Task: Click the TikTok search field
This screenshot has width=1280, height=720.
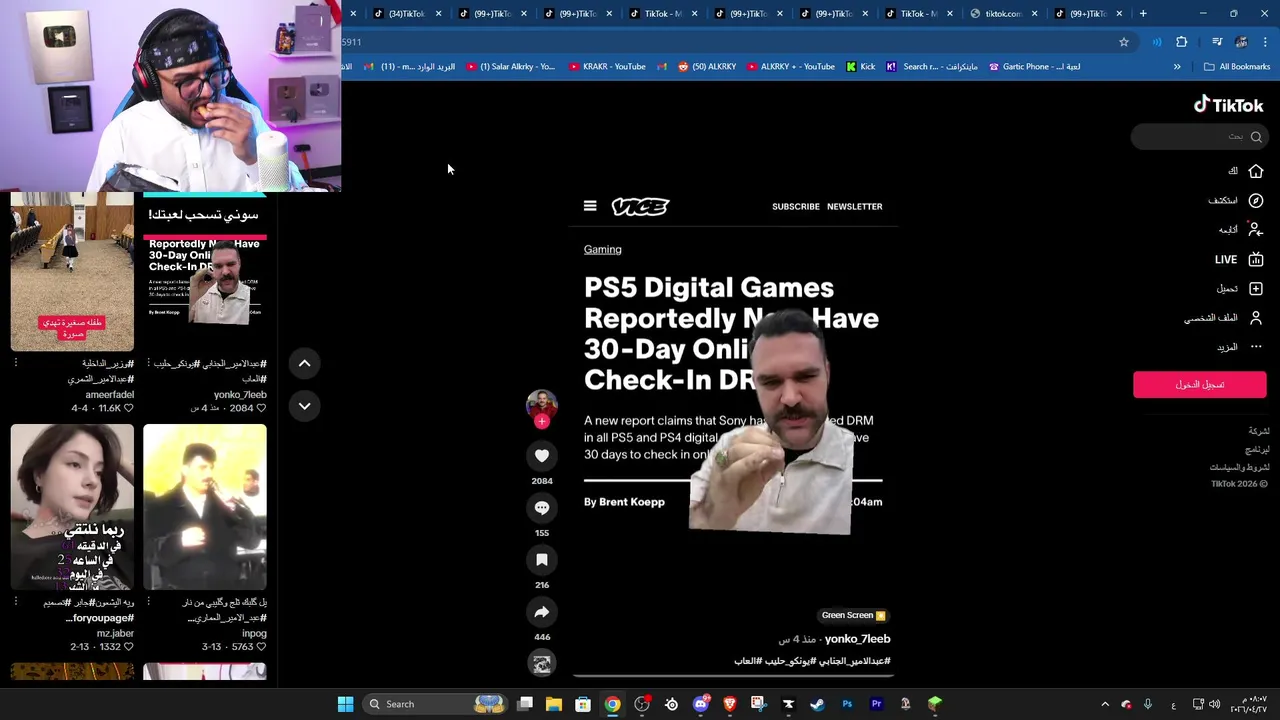Action: tap(1198, 137)
